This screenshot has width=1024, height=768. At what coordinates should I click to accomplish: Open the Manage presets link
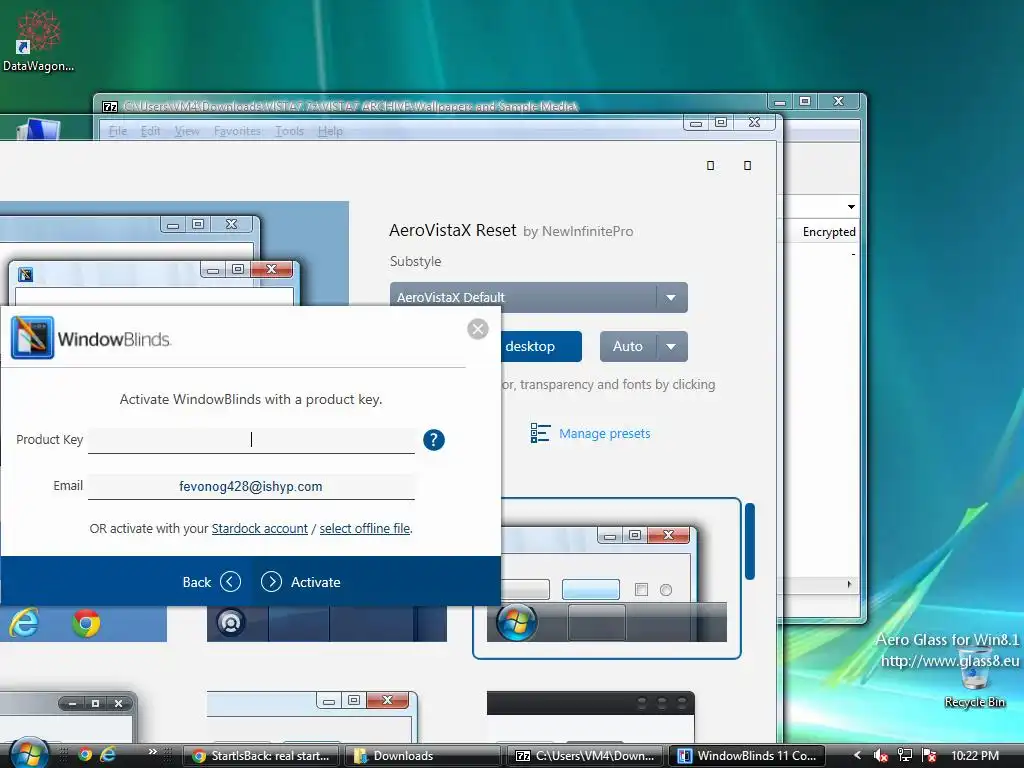[604, 434]
